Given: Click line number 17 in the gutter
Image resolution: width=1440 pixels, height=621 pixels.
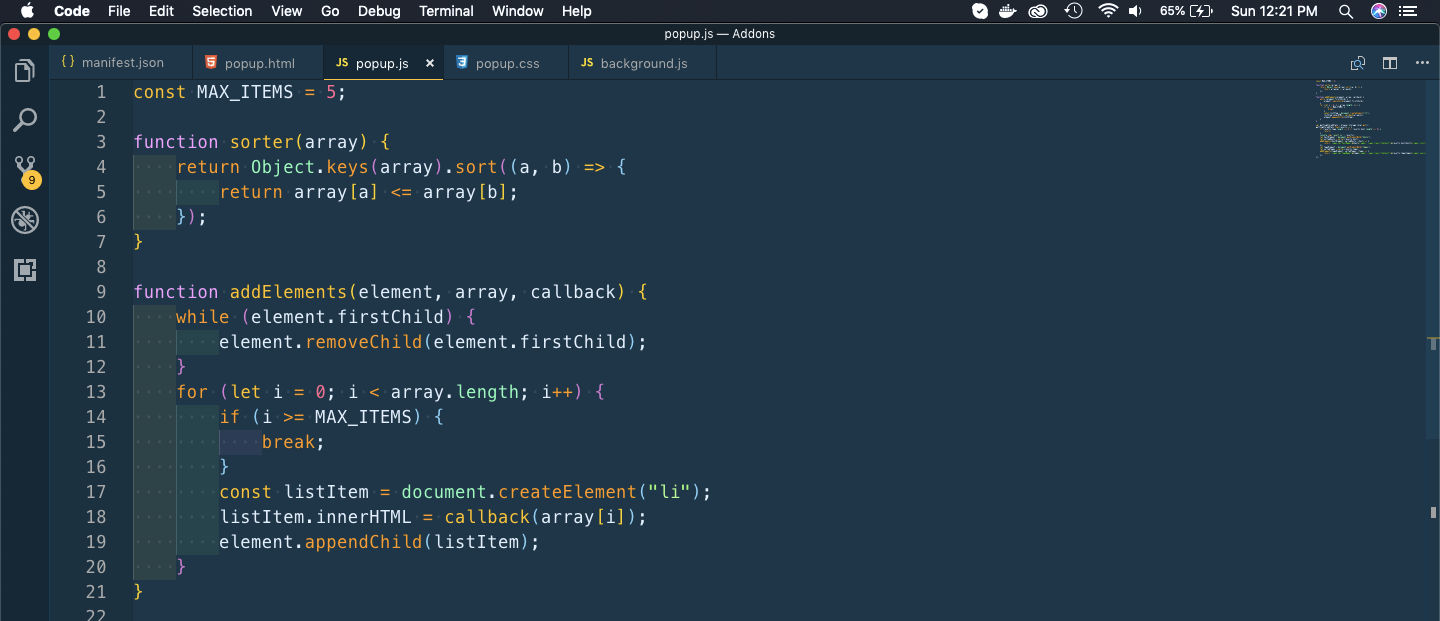Looking at the screenshot, I should coord(96,492).
